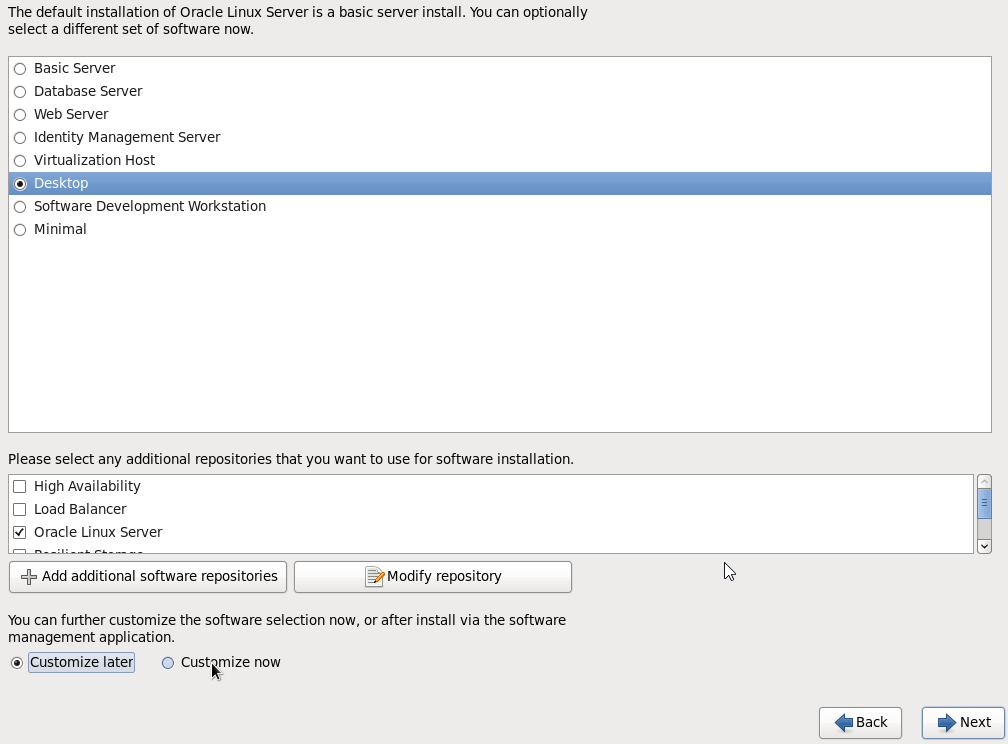Select the Basic Server radio button
Image resolution: width=1008 pixels, height=744 pixels.
pos(20,69)
